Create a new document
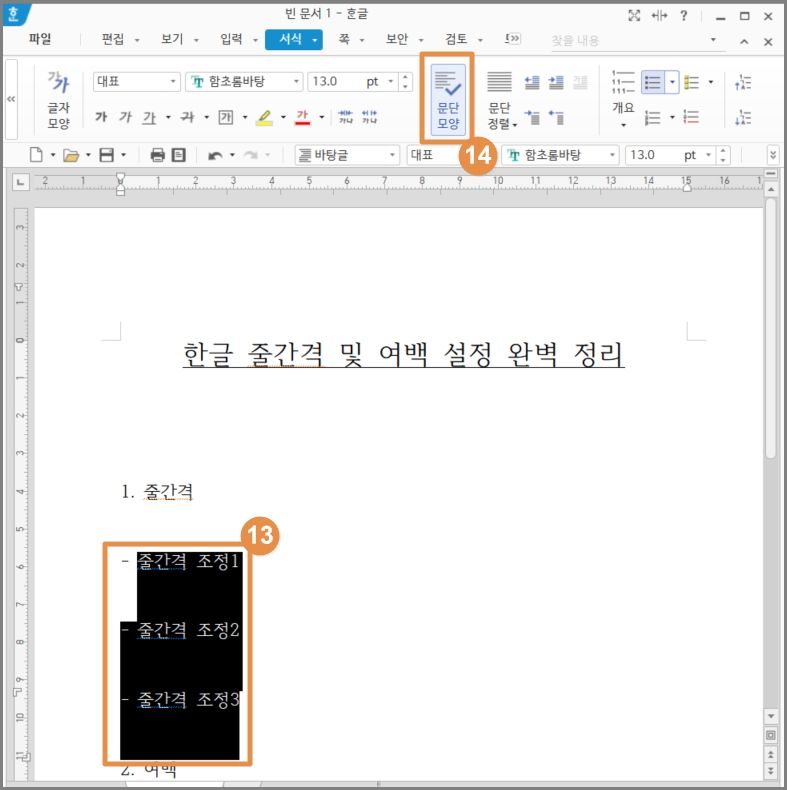This screenshot has width=787, height=790. [x=36, y=155]
